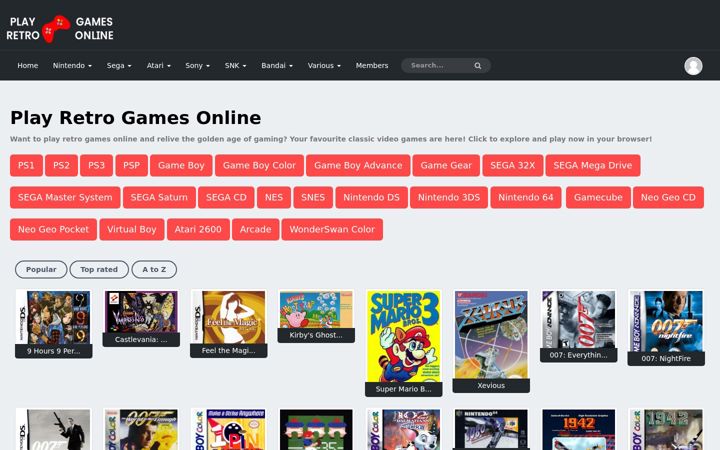
Task: Browse Nintendo DS games
Action: point(371,197)
